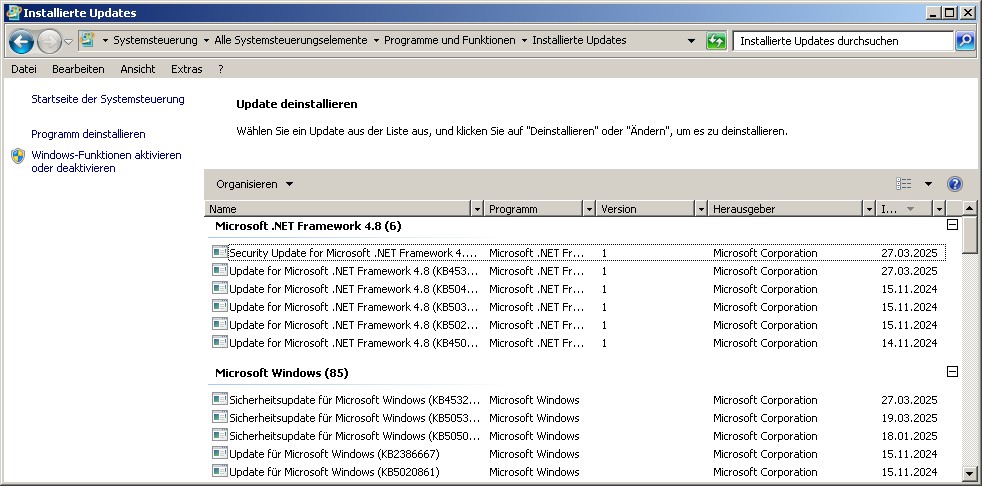This screenshot has width=982, height=486.
Task: Open the Datei menu
Action: click(24, 69)
